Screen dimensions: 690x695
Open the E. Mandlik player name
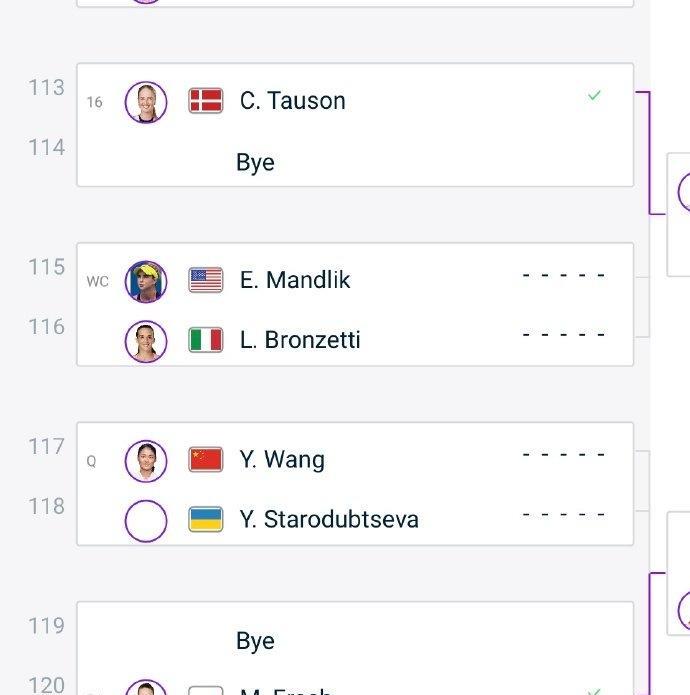pos(295,280)
